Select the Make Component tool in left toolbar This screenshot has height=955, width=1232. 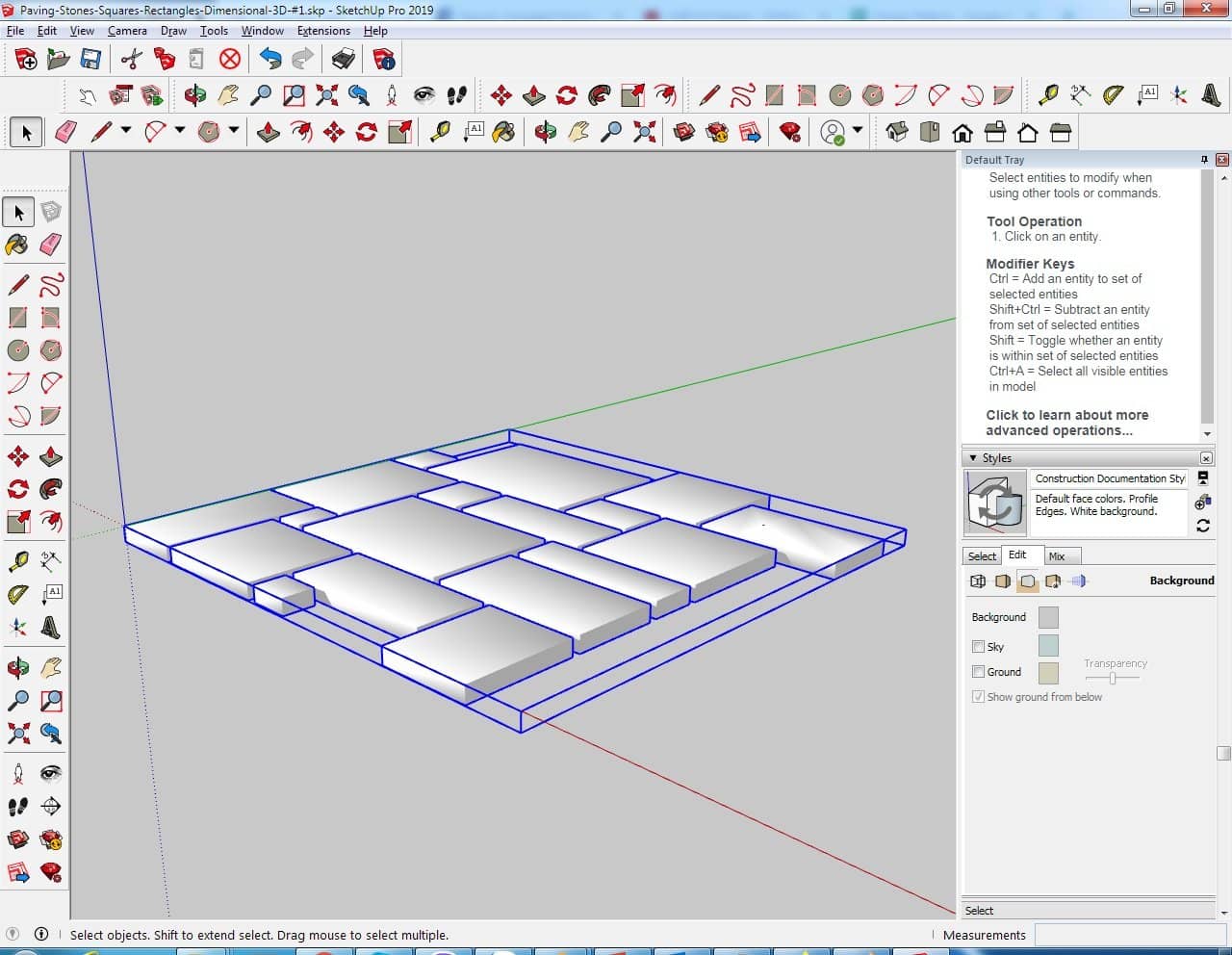(x=51, y=212)
